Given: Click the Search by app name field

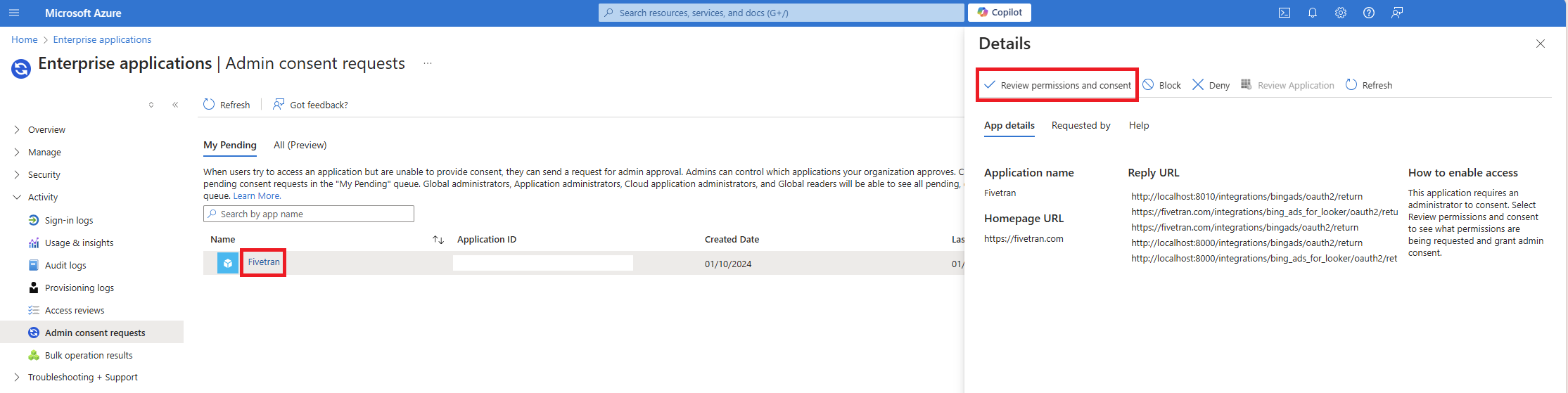Looking at the screenshot, I should click(308, 214).
